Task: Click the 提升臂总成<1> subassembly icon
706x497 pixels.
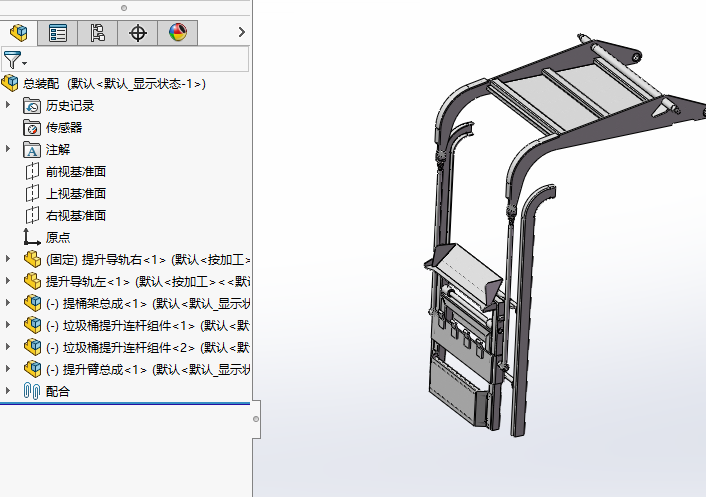Action: tap(32, 370)
